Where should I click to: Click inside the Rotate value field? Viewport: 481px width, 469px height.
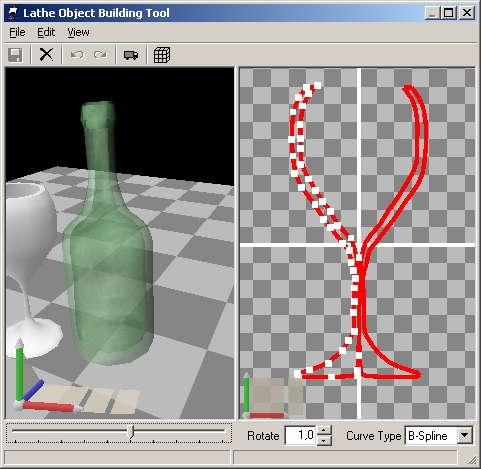point(300,435)
